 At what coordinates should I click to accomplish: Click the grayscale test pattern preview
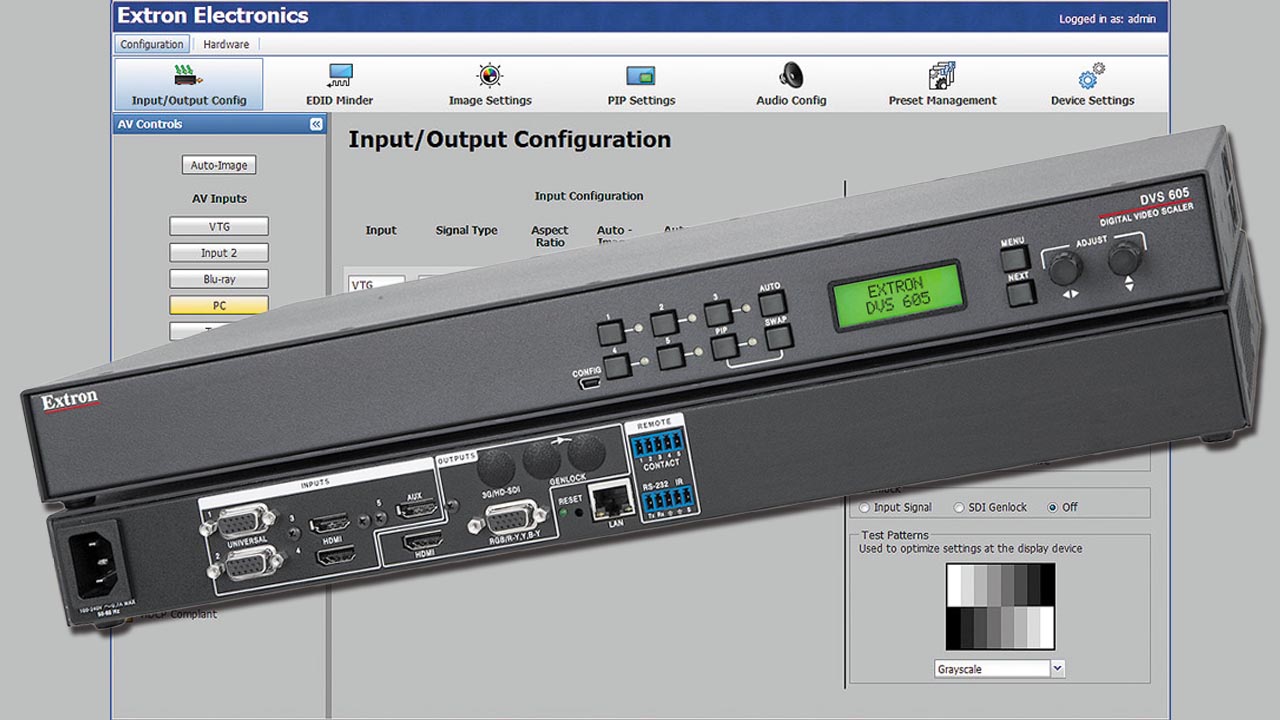pyautogui.click(x=1000, y=607)
